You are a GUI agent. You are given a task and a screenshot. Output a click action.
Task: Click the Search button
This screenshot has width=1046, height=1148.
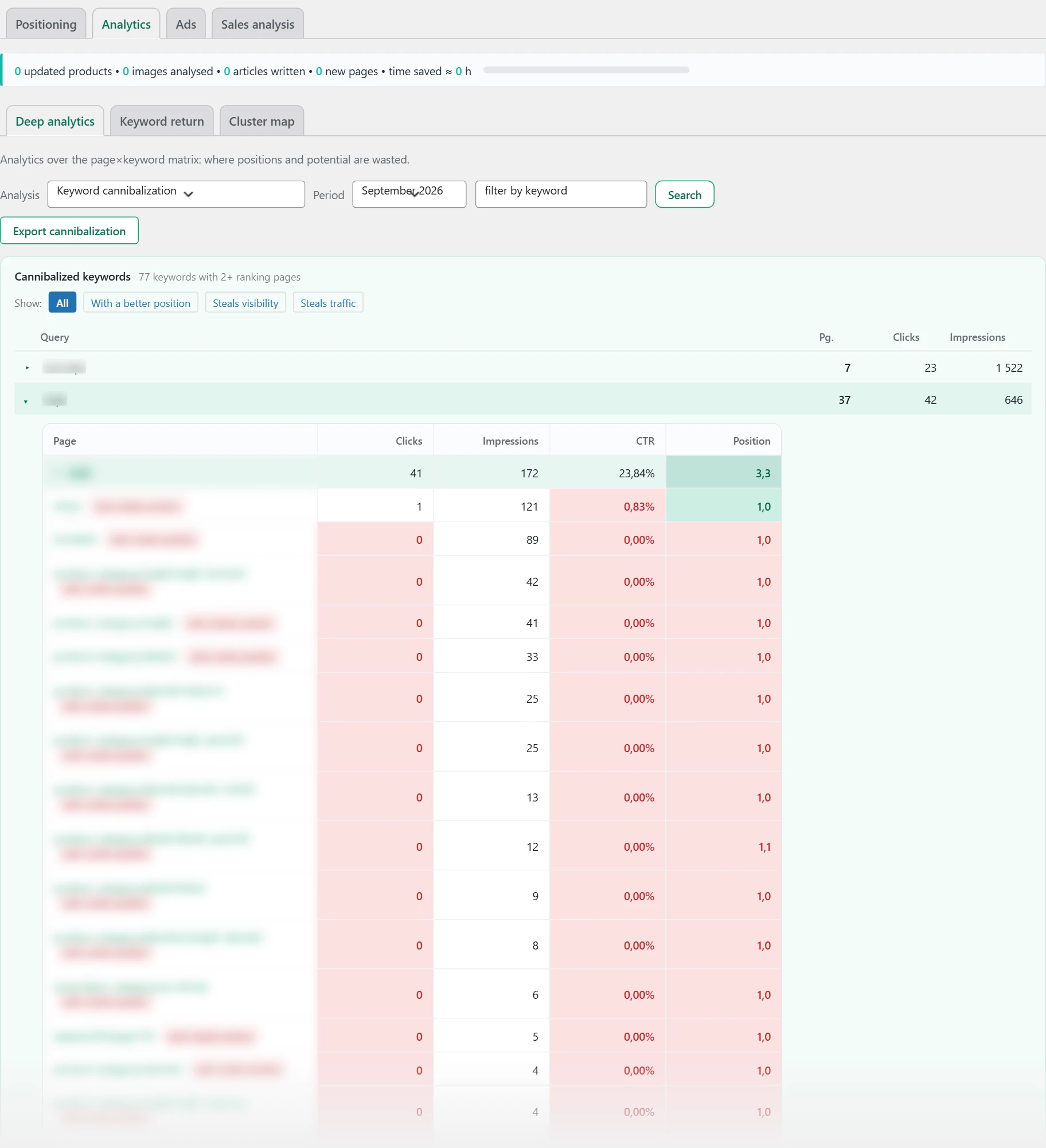(x=684, y=194)
